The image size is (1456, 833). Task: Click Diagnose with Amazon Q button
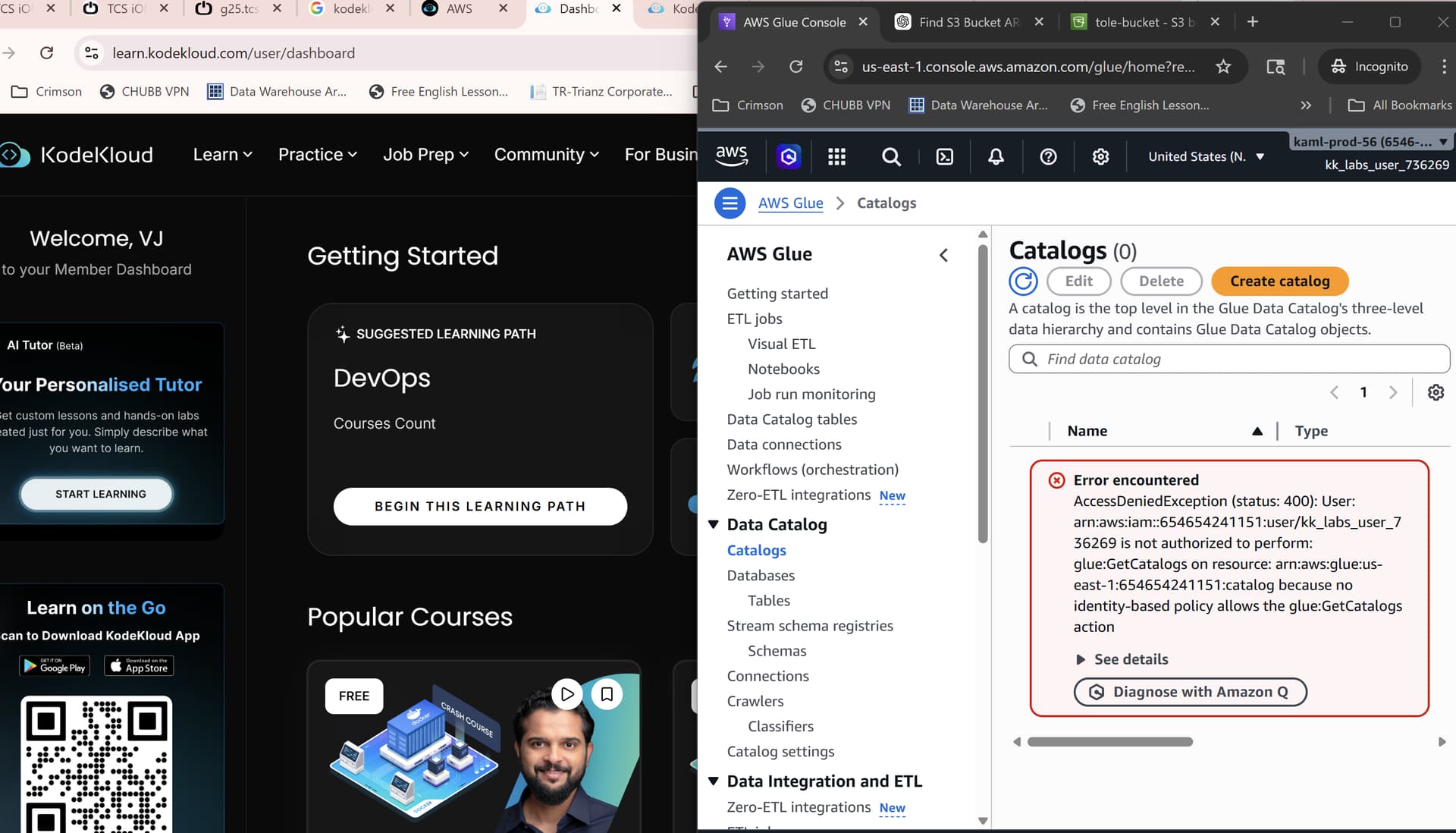1190,692
